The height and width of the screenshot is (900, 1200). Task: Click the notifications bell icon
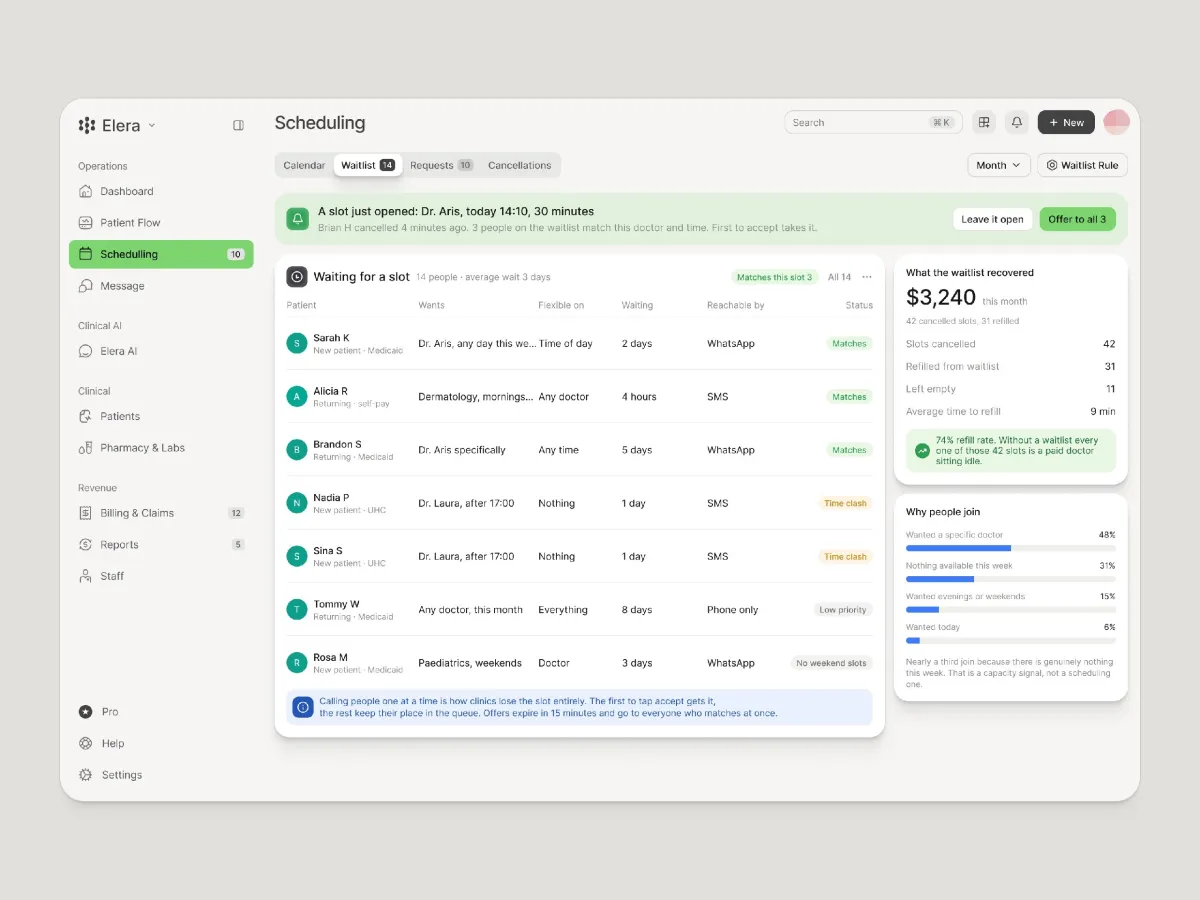1017,122
